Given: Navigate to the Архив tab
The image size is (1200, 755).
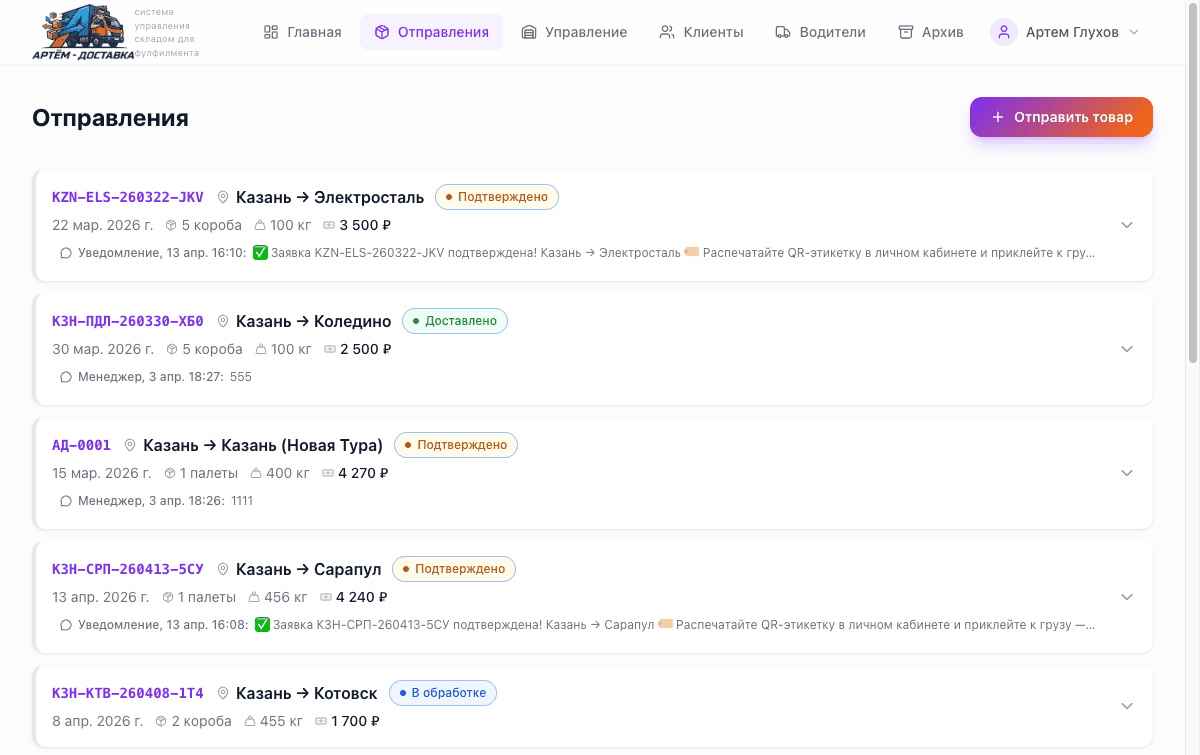Looking at the screenshot, I should click(x=931, y=32).
